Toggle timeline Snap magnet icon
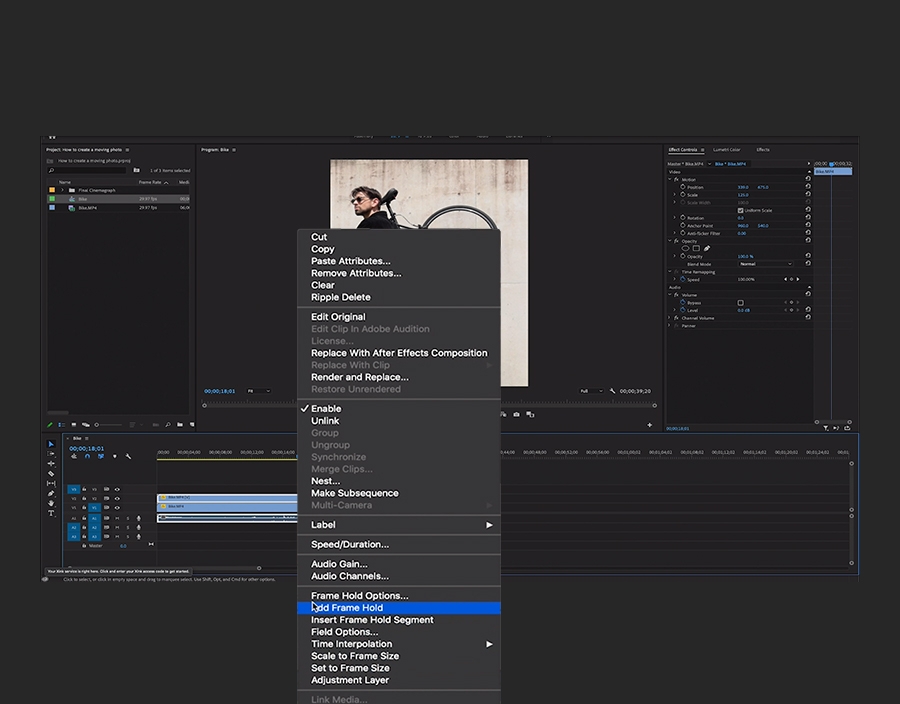 tap(87, 457)
